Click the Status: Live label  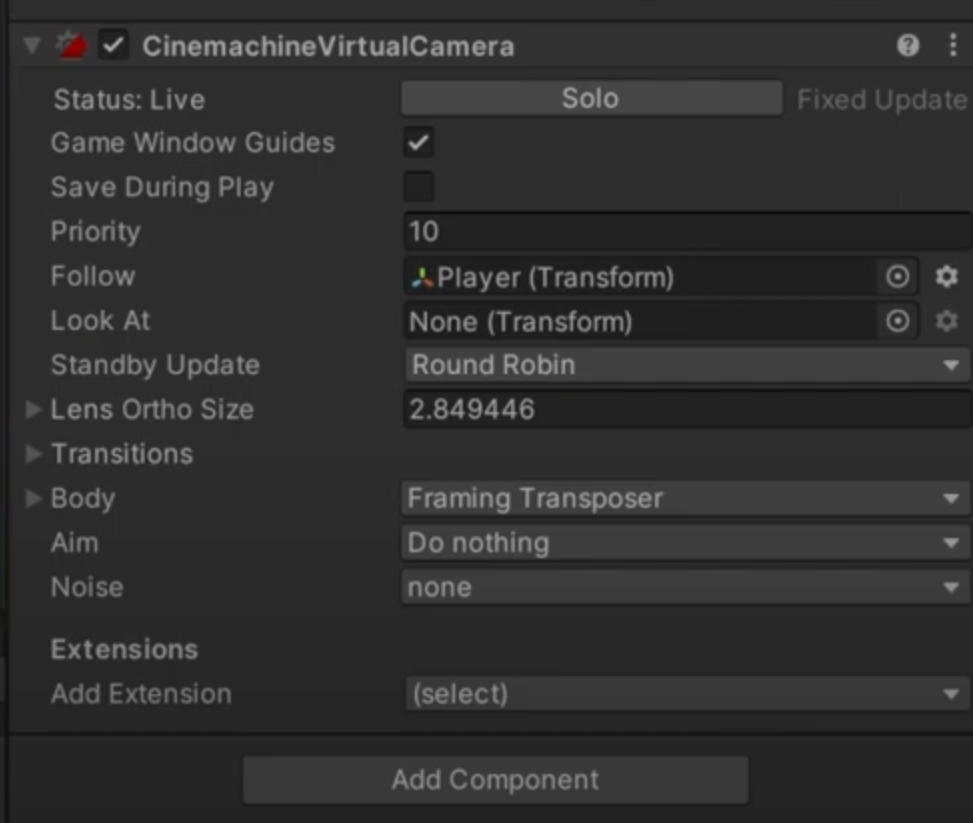pos(129,99)
